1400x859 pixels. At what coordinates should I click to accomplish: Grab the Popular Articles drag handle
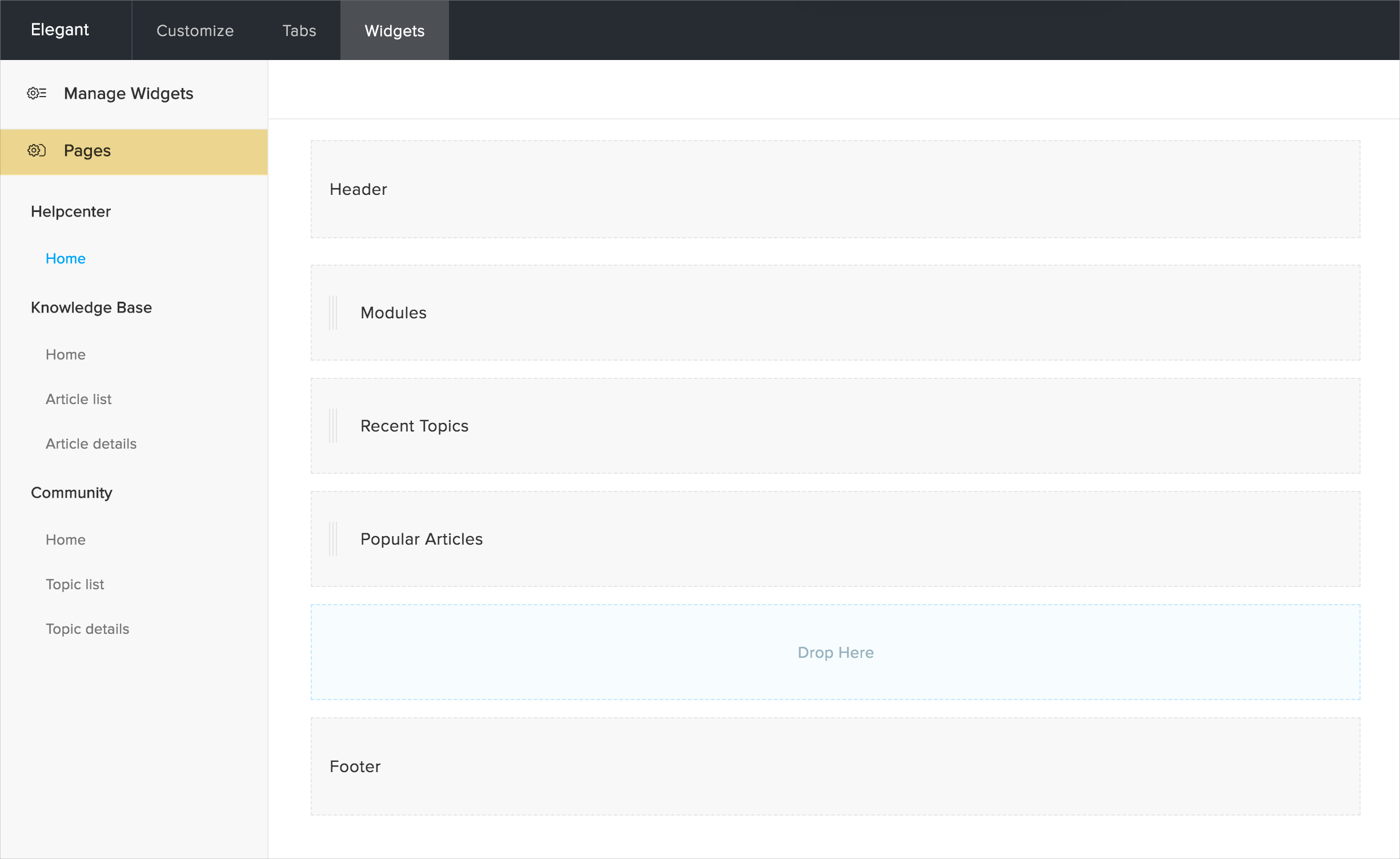coord(333,539)
